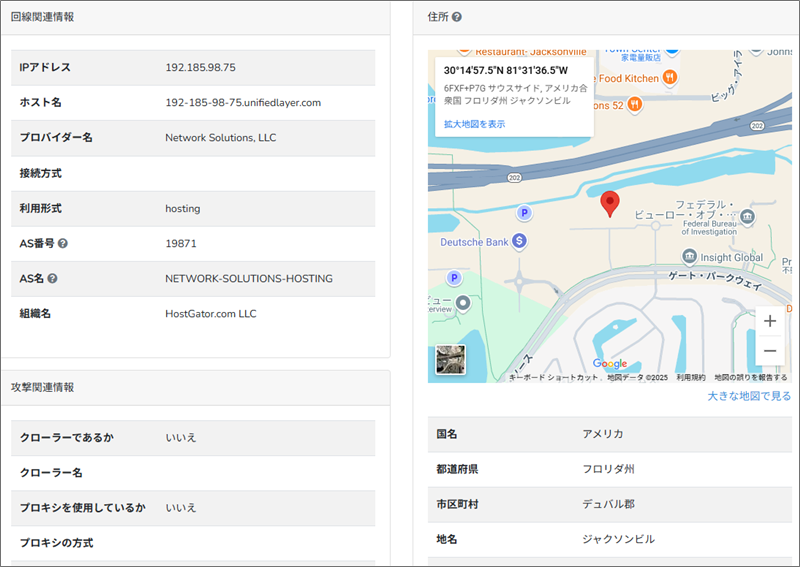Click the Deutsche Bank marker icon

tap(519, 241)
